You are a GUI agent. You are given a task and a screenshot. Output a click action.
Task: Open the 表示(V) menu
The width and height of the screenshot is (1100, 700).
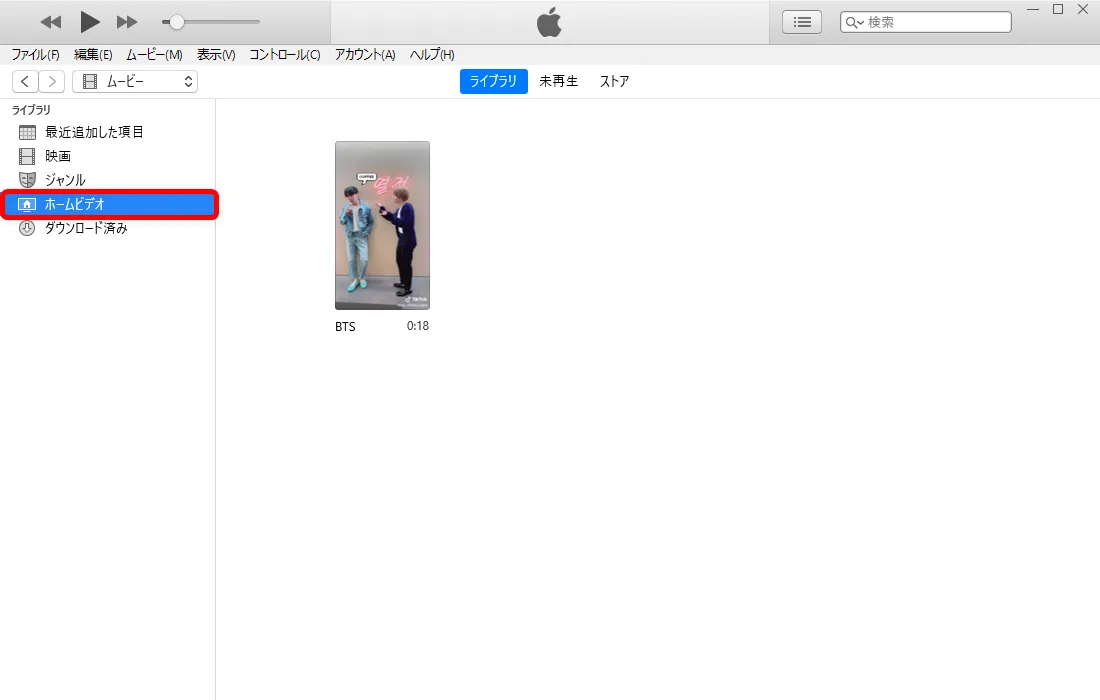coord(216,55)
